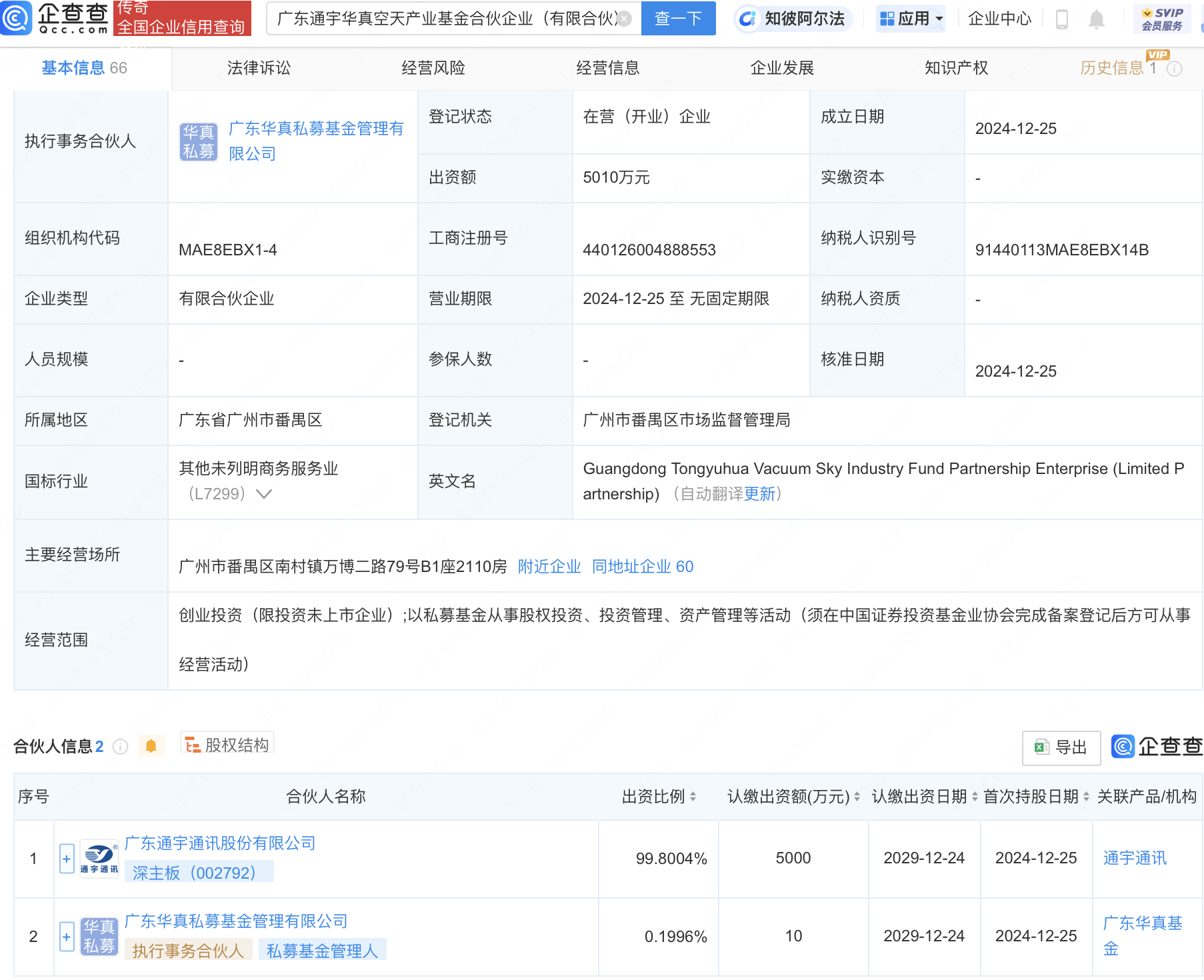Image resolution: width=1204 pixels, height=980 pixels.
Task: Open the SVIP 会员服务 badge
Action: (x=1162, y=19)
